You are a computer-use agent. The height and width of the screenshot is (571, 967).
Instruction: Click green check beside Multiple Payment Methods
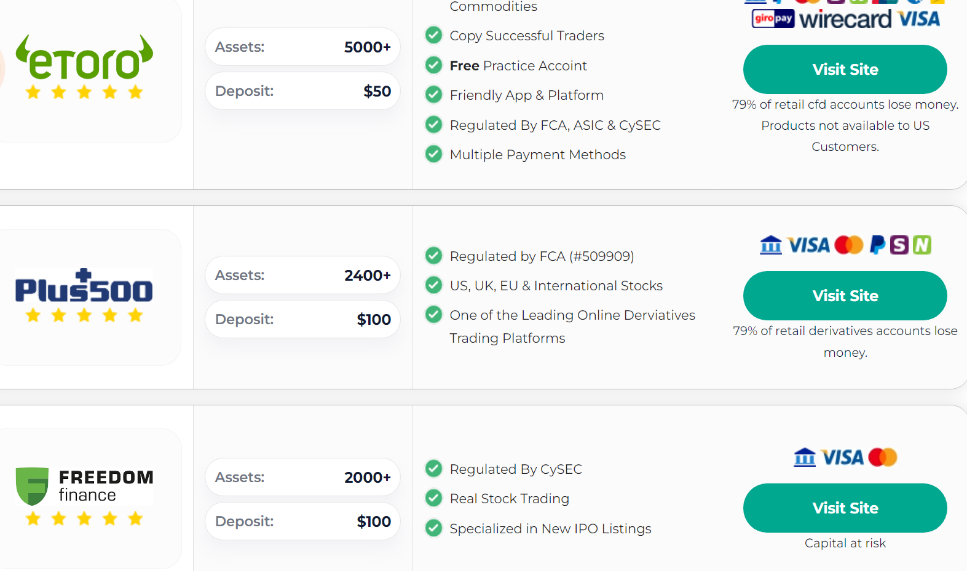[x=434, y=154]
